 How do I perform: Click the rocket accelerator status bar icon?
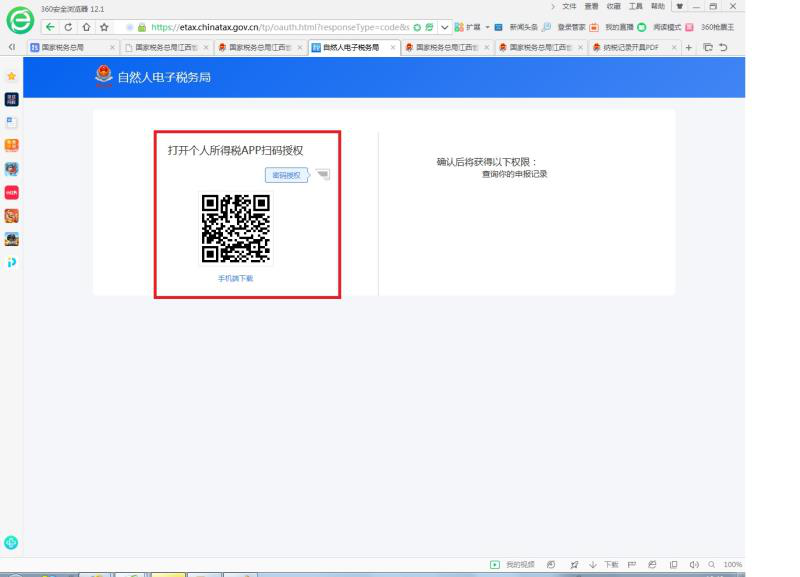574,564
